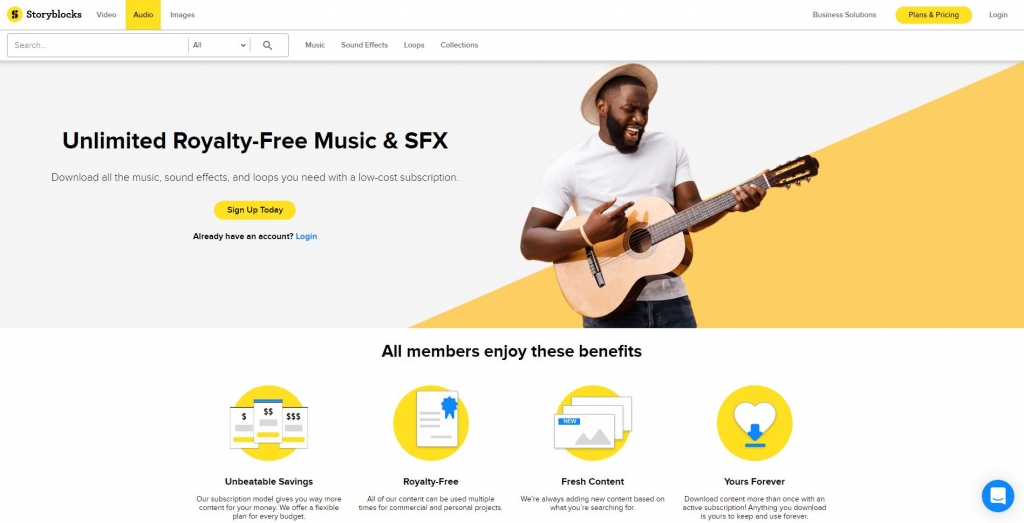1024x523 pixels.
Task: Open the Images tab
Action: click(182, 14)
